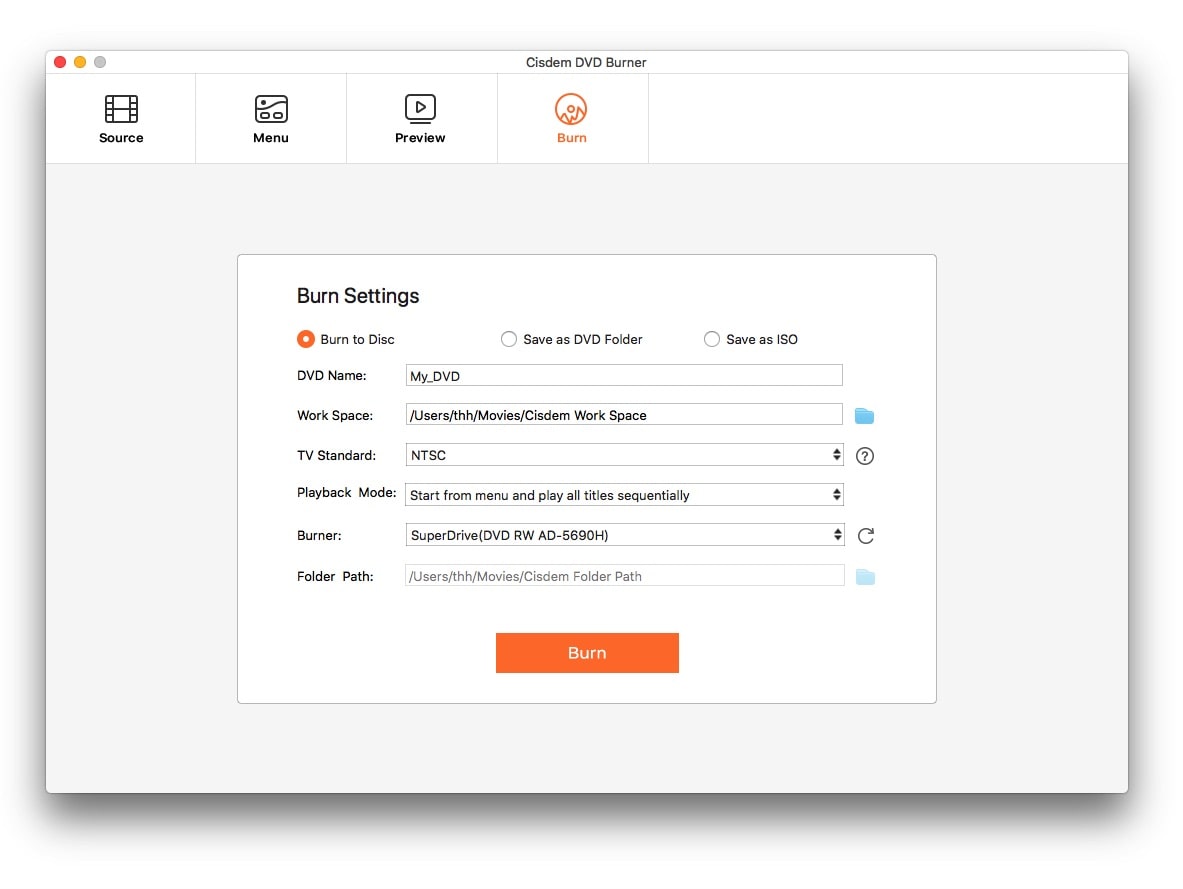
Task: Switch to the Preview tab label
Action: click(420, 138)
